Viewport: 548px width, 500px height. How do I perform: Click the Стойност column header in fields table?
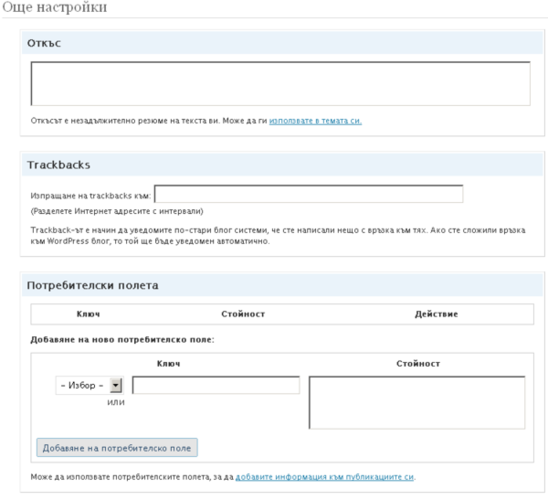tap(243, 314)
